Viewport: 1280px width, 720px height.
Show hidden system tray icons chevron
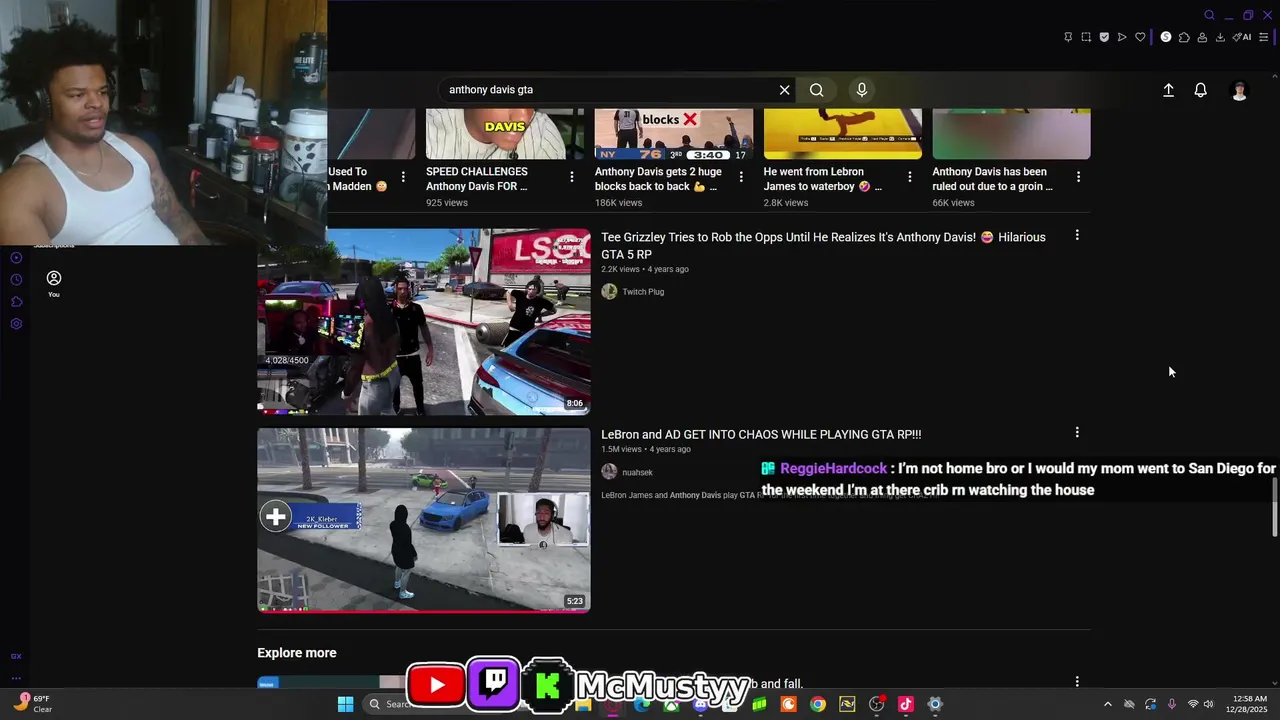click(x=1107, y=704)
